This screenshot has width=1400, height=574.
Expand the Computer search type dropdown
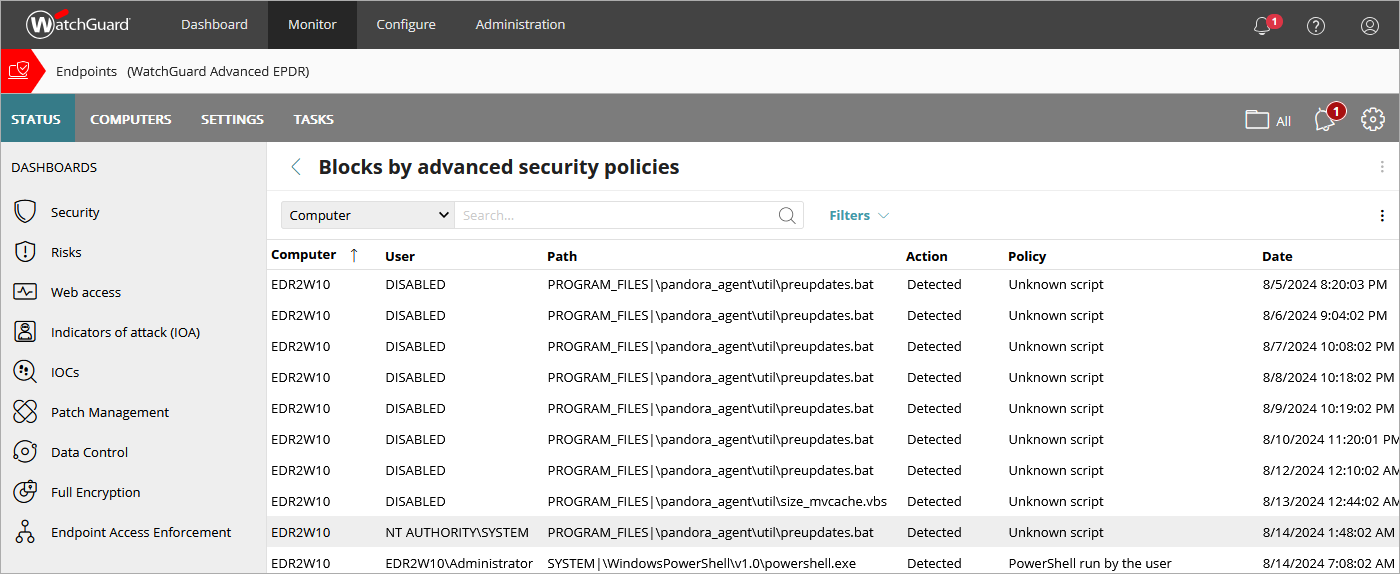pos(368,215)
